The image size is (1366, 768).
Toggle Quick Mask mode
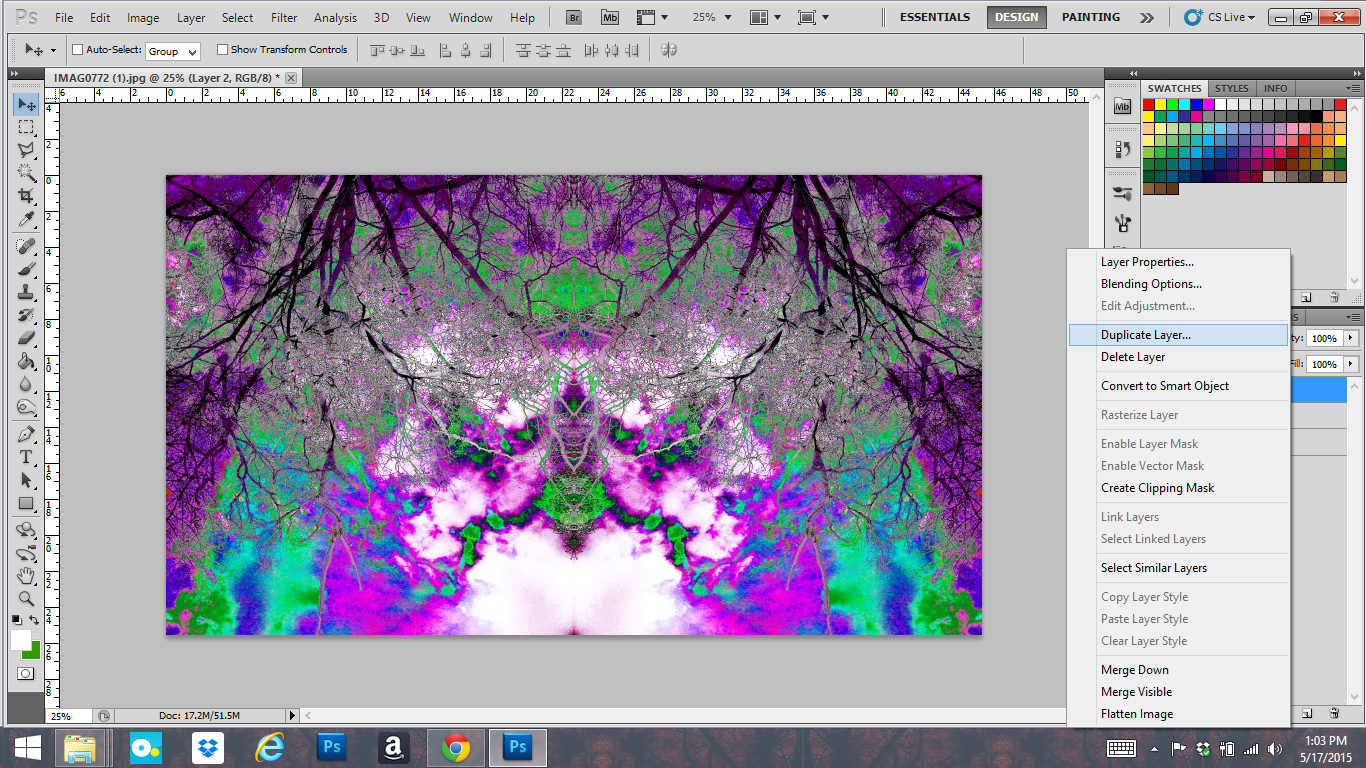point(26,673)
